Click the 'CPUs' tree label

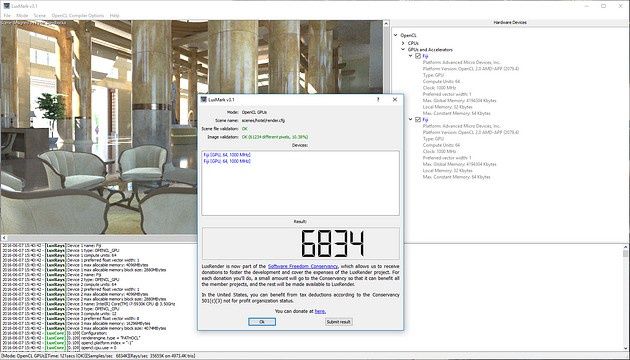[413, 43]
